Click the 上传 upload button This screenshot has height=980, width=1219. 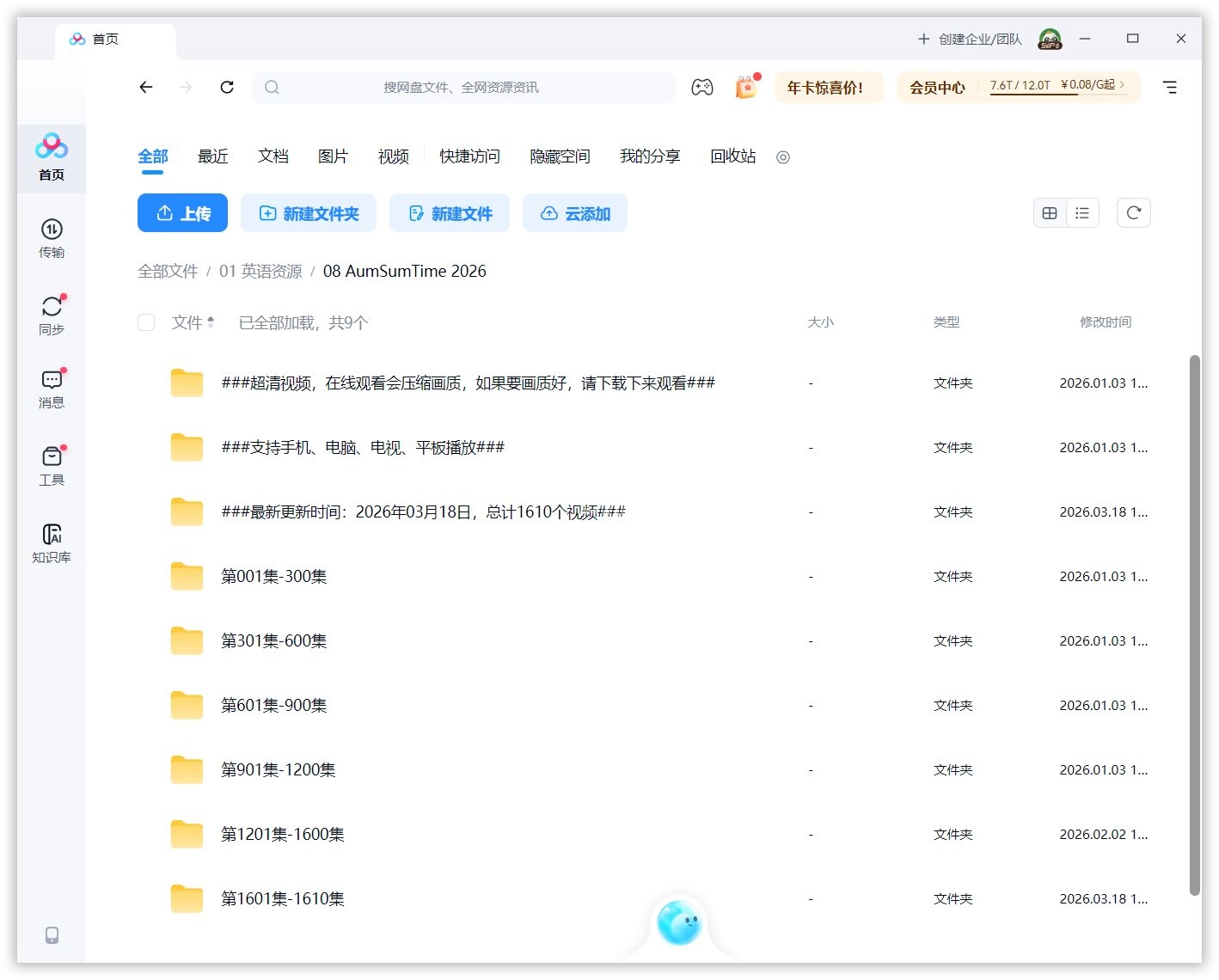[182, 212]
